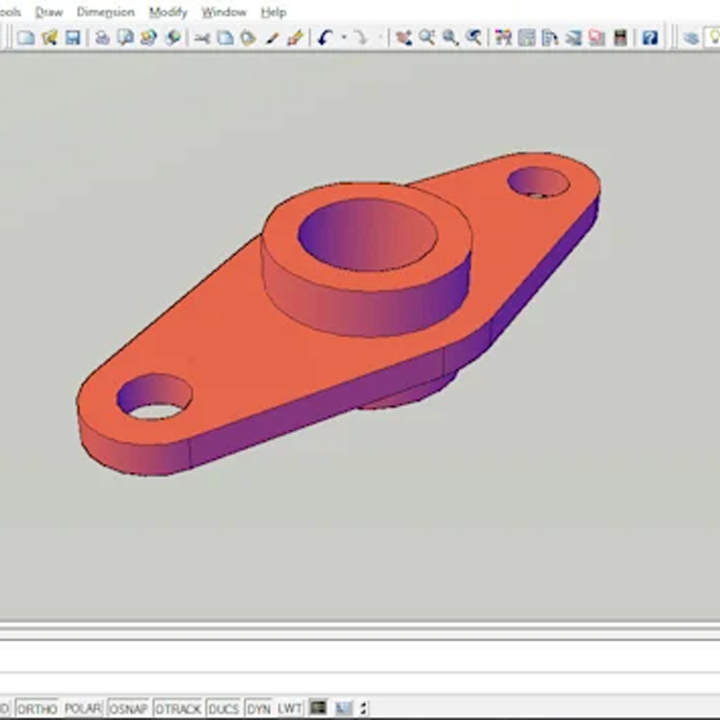The height and width of the screenshot is (720, 720).
Task: Toggle POLAR tracking in status bar
Action: [83, 708]
